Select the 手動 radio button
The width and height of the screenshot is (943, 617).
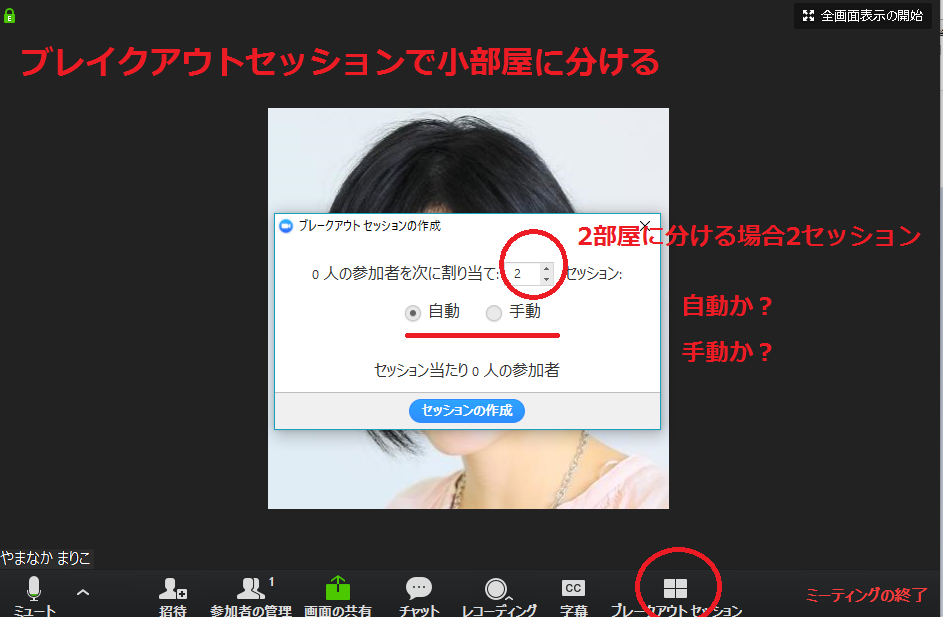pyautogui.click(x=494, y=313)
